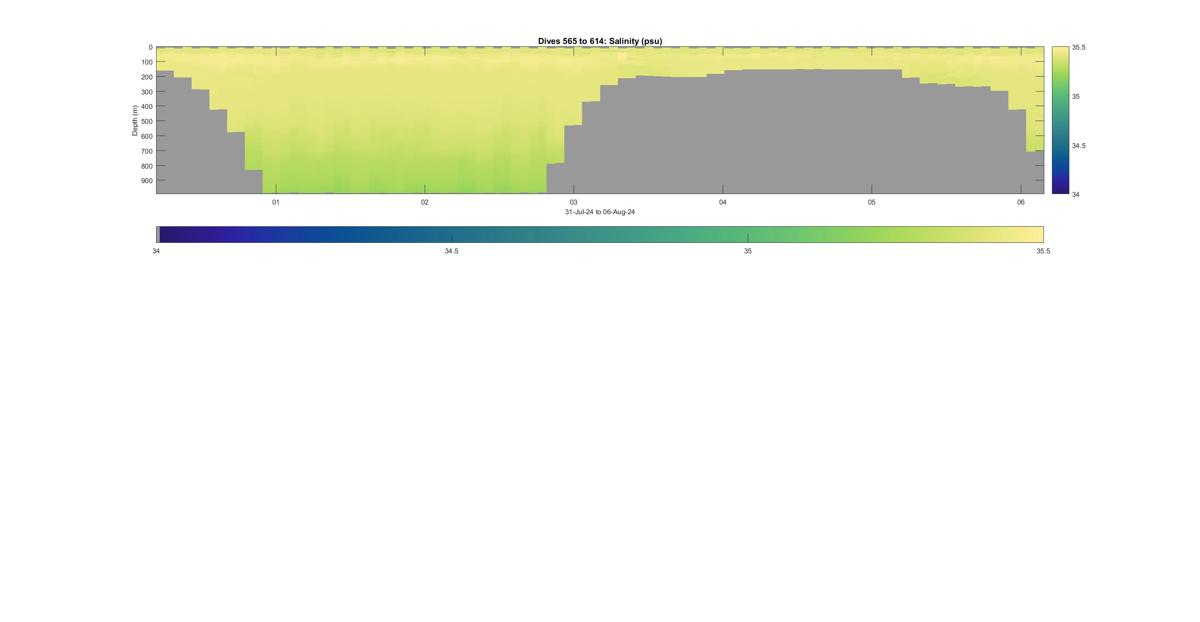Click the depth tick label "500"
This screenshot has height=622, width=1200.
(x=146, y=122)
